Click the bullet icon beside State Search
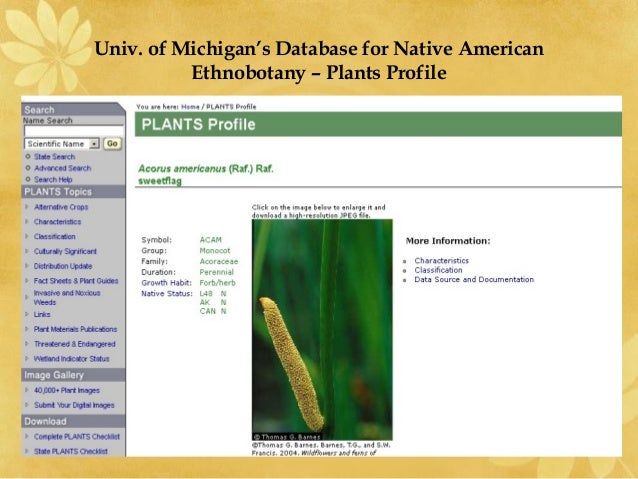Screen dimensions: 638x479 28,156
